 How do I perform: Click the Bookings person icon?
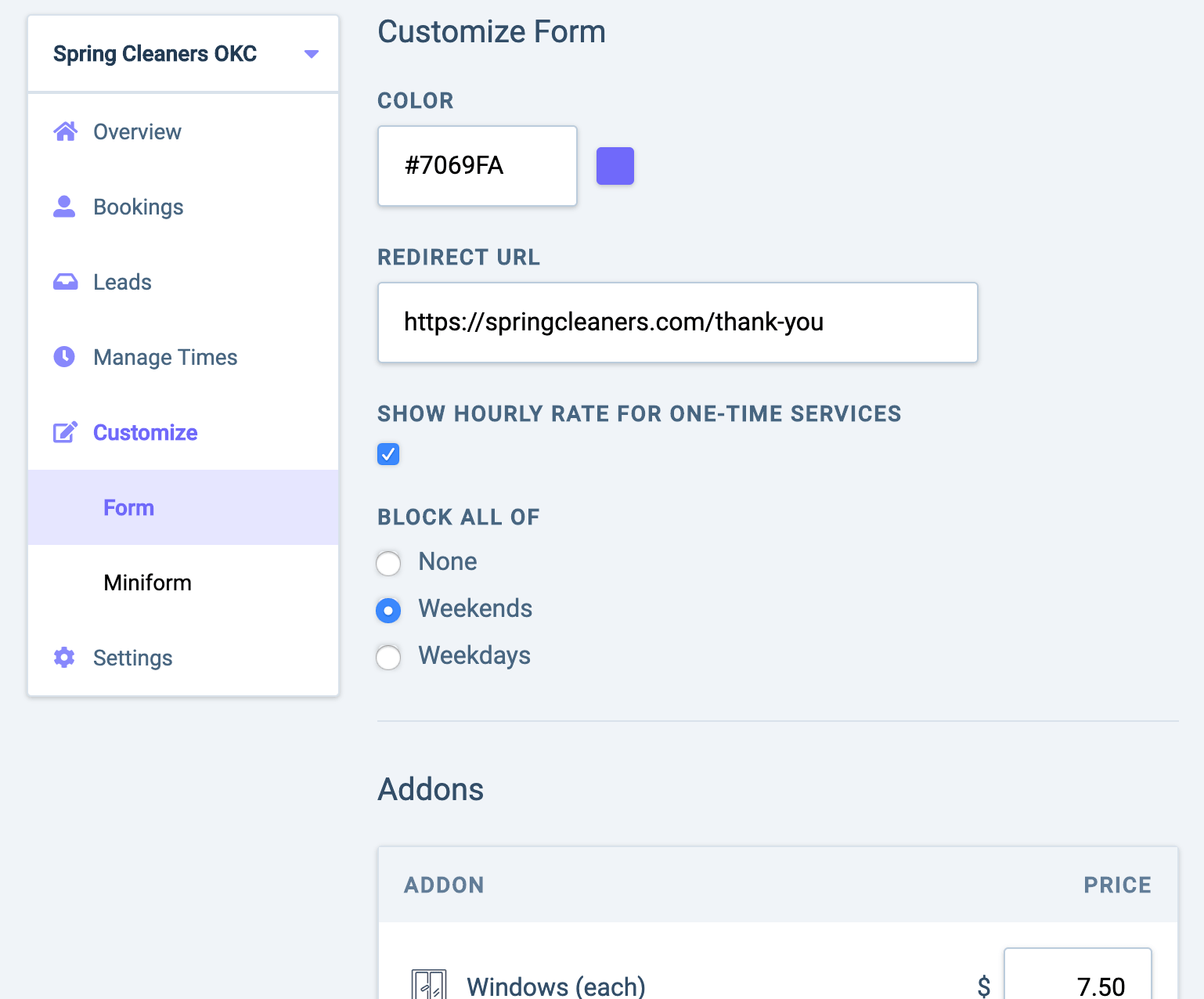click(64, 207)
